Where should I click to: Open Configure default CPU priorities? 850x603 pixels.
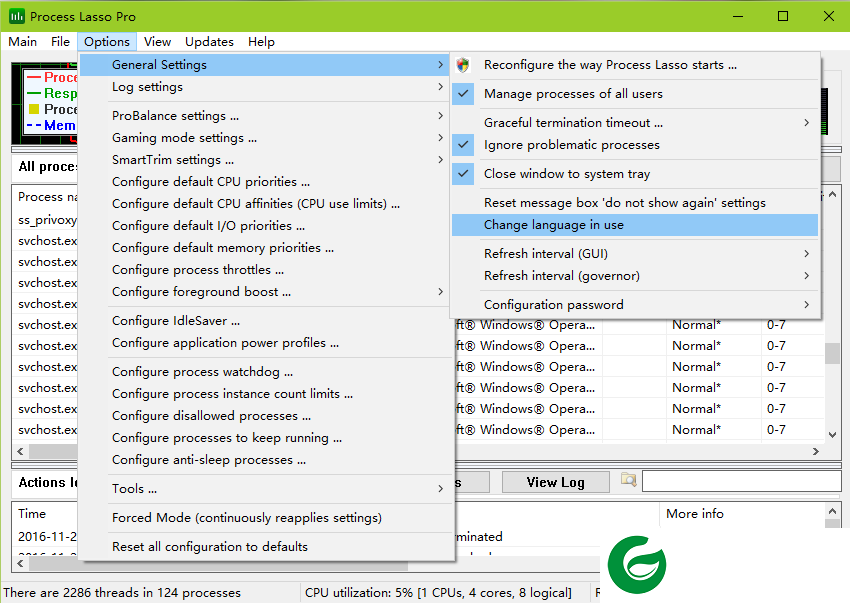266,182
